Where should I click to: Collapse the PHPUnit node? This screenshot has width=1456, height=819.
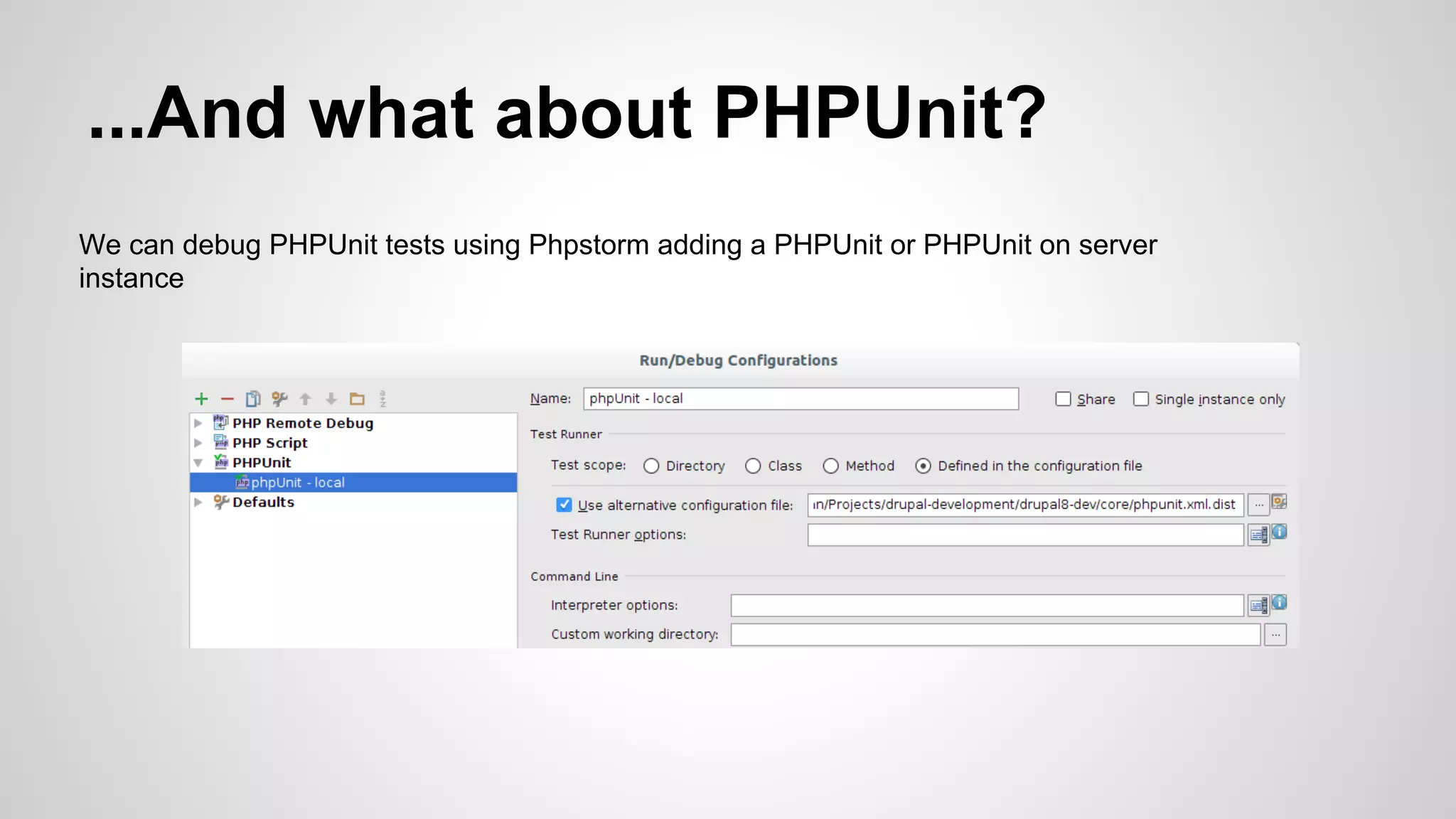[198, 463]
